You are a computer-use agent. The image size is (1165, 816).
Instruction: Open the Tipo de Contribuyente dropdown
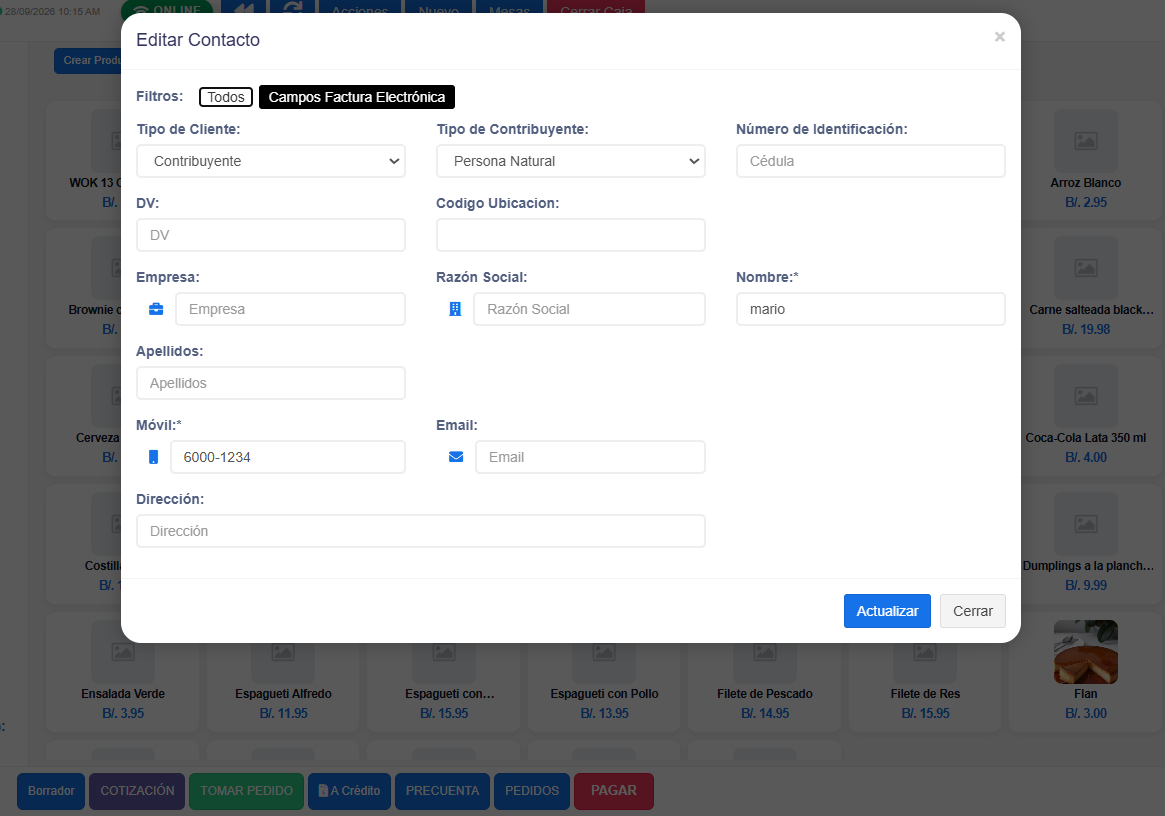(571, 161)
